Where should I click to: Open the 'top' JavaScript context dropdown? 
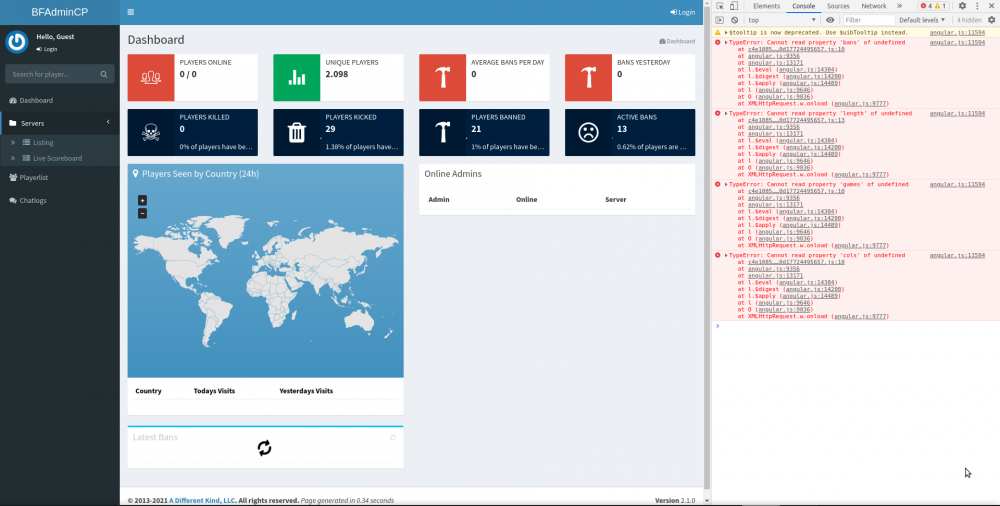click(x=783, y=20)
